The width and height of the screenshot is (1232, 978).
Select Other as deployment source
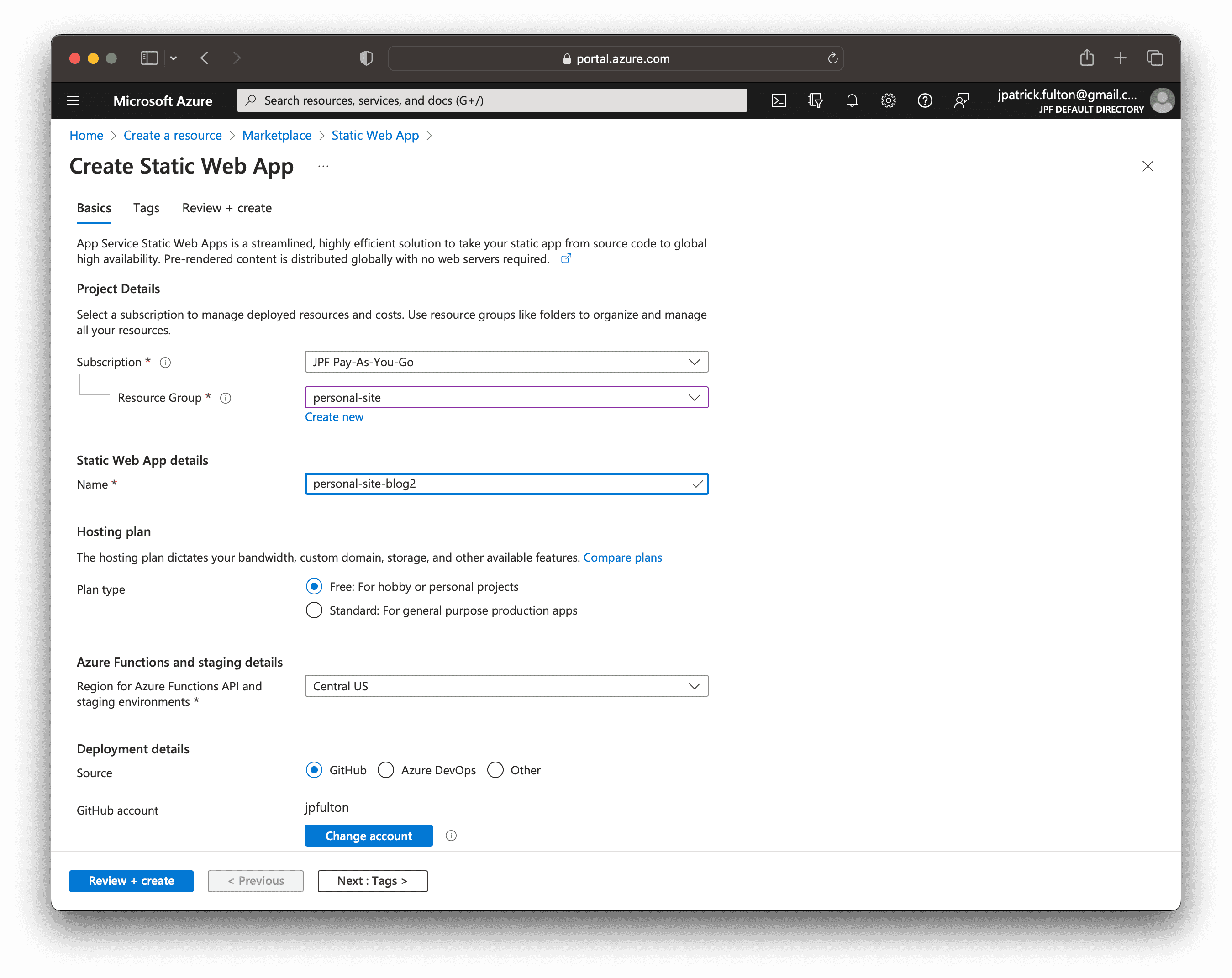(495, 770)
